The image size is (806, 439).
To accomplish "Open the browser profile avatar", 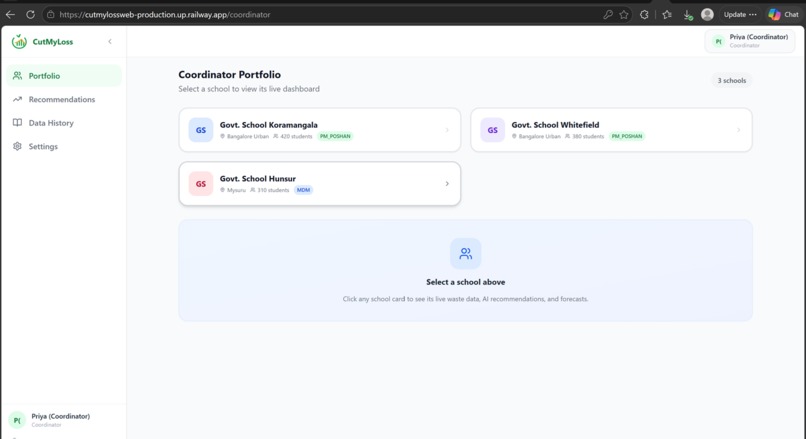I will tap(707, 14).
